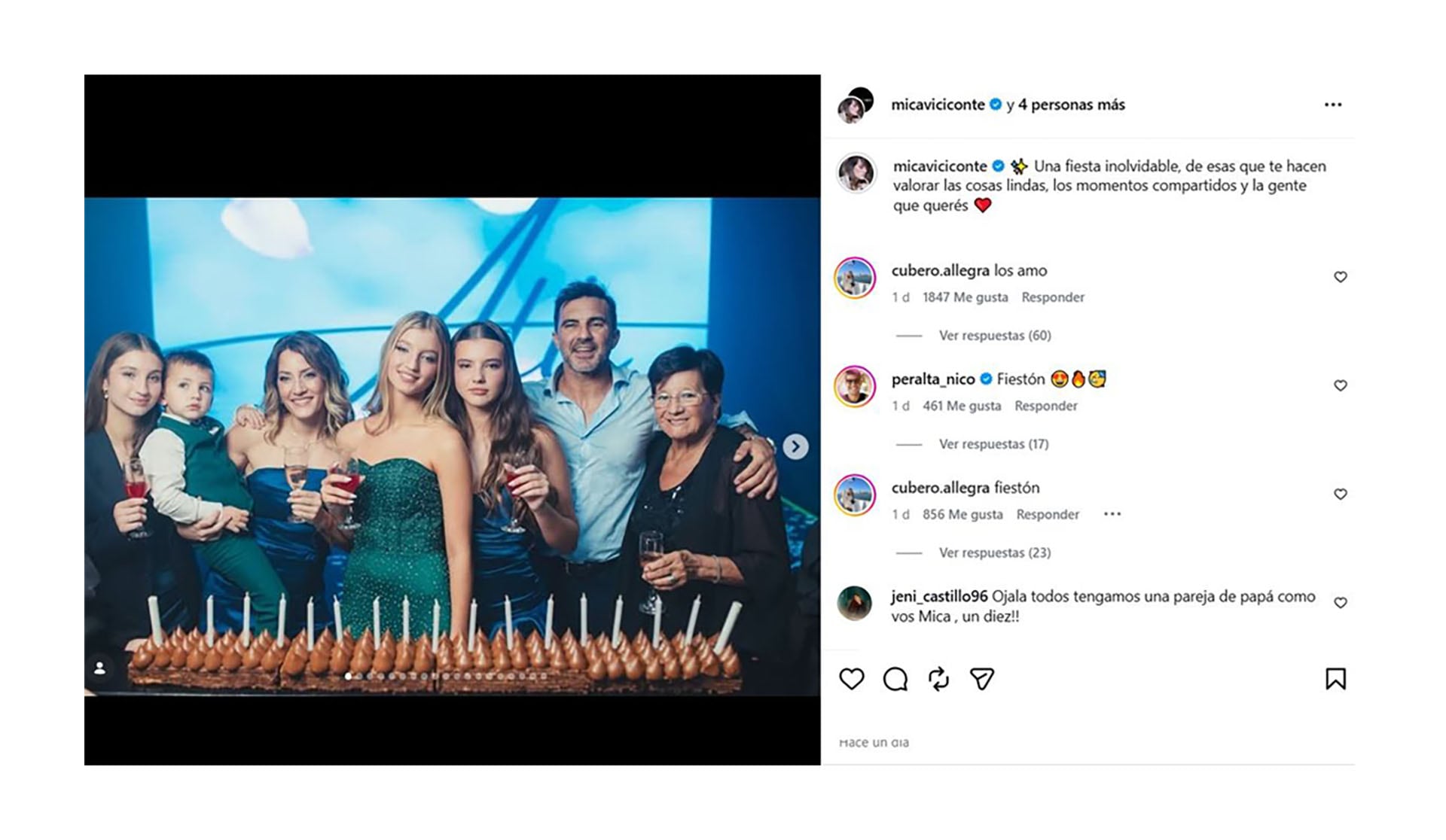Select carousel pagination dots on photo
This screenshot has height=840, width=1446.
pos(446,677)
